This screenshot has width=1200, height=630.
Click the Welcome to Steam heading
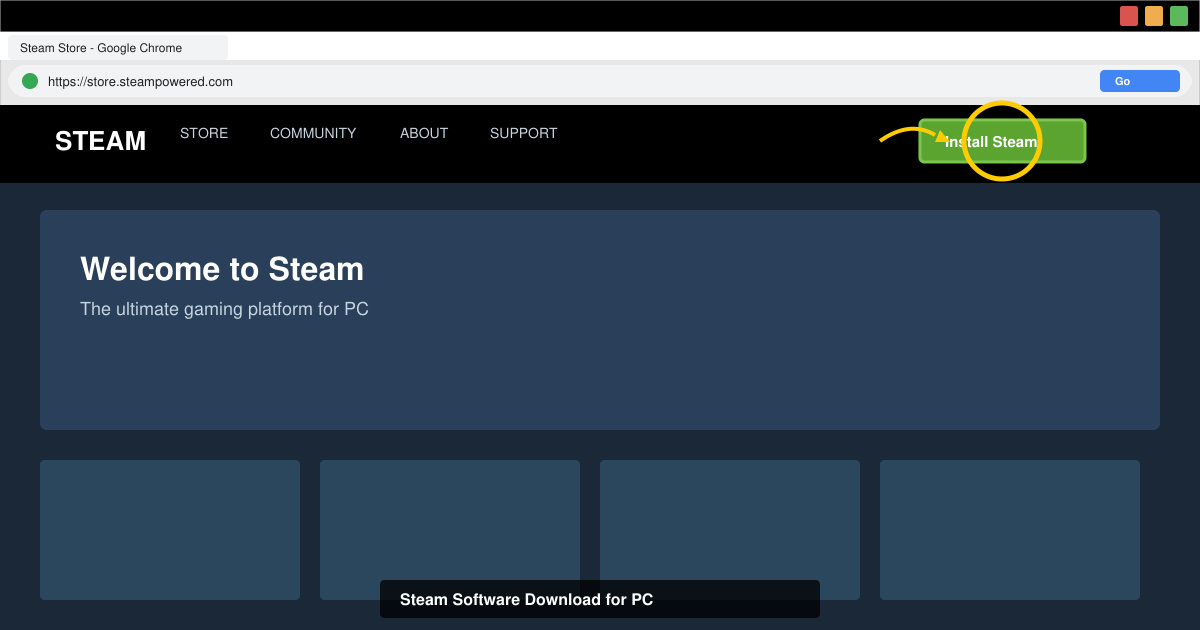(222, 269)
